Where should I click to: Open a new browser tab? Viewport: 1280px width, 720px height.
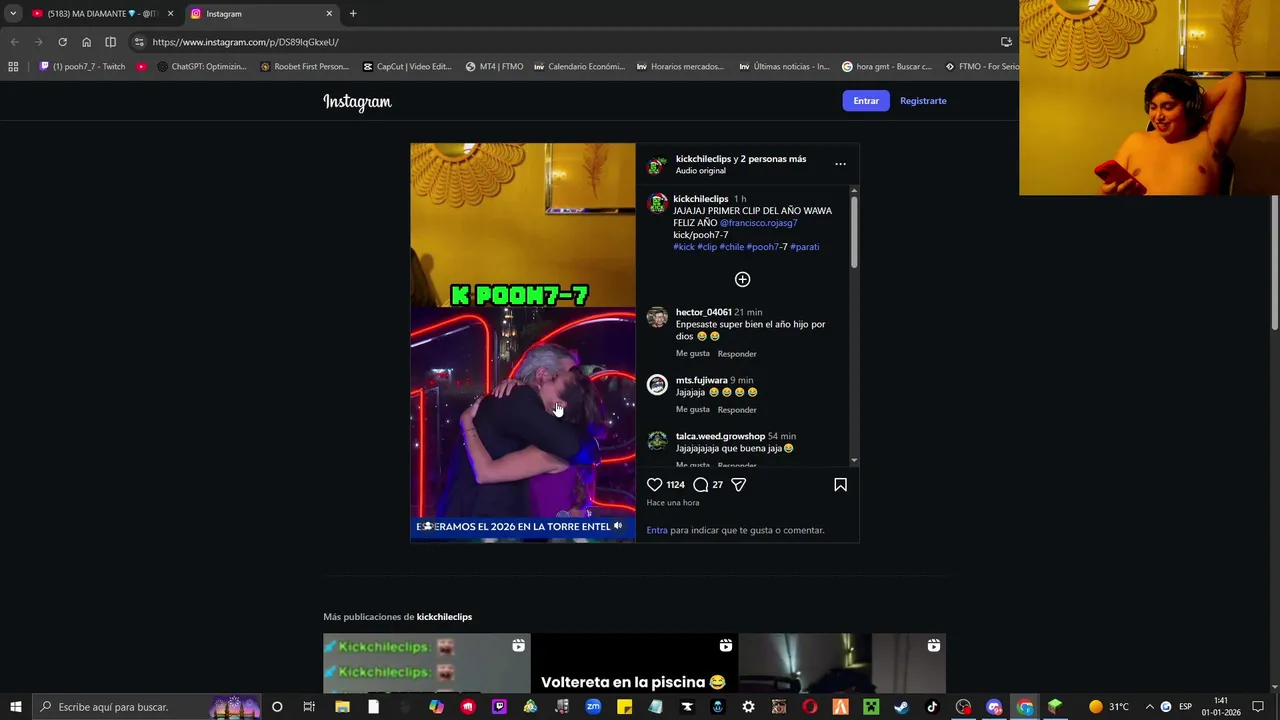[353, 14]
